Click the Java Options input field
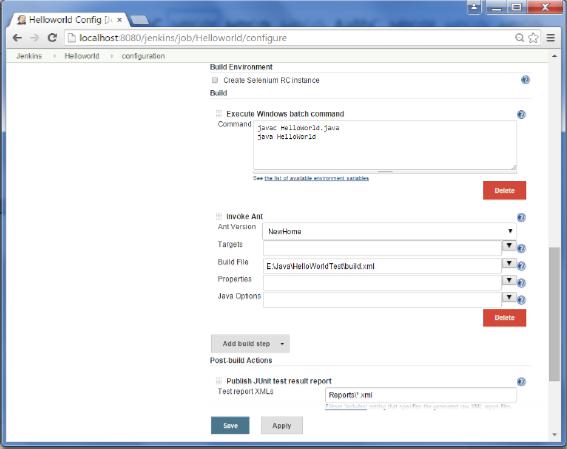 [x=382, y=300]
